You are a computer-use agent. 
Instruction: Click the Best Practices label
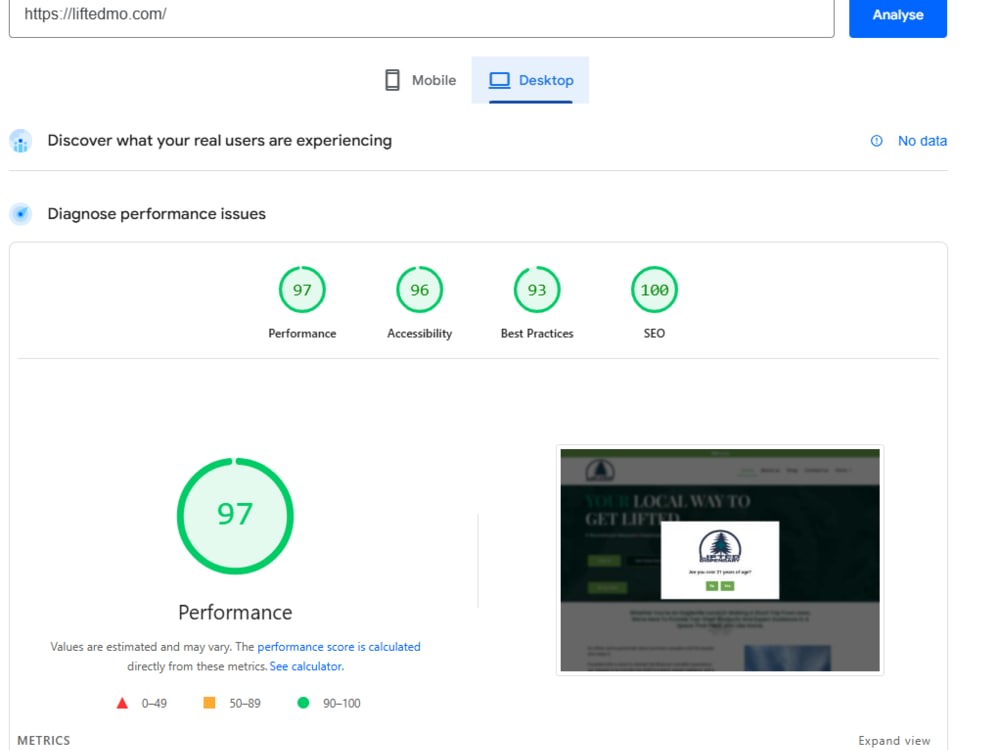tap(537, 334)
